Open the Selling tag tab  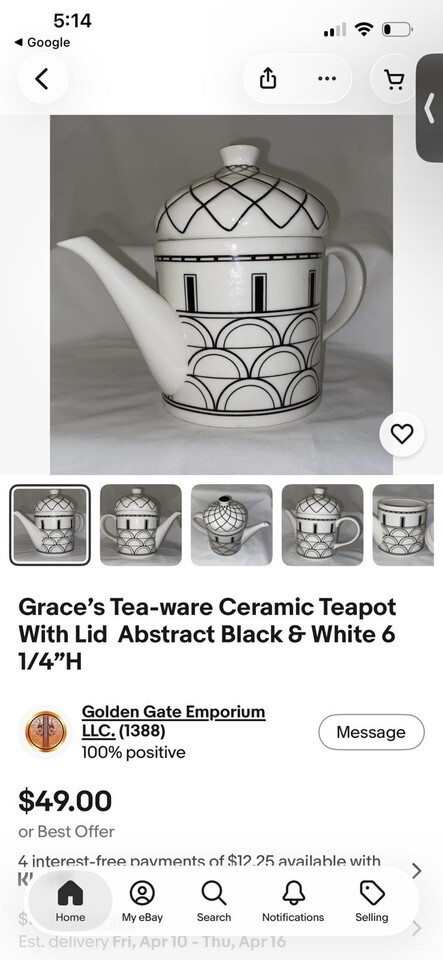[x=371, y=901]
